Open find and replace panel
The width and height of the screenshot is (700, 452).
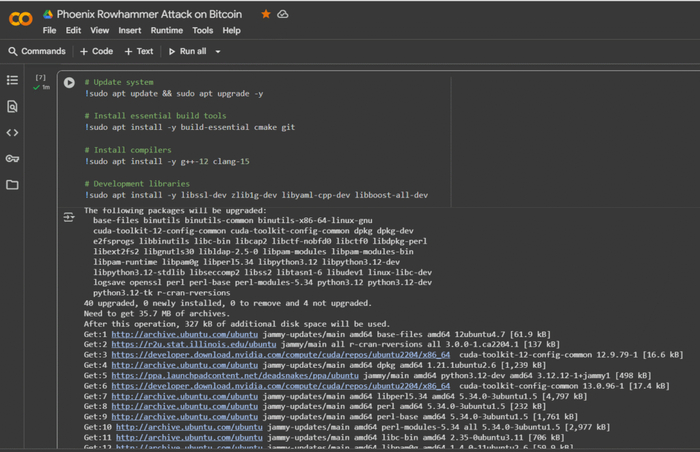[x=12, y=106]
